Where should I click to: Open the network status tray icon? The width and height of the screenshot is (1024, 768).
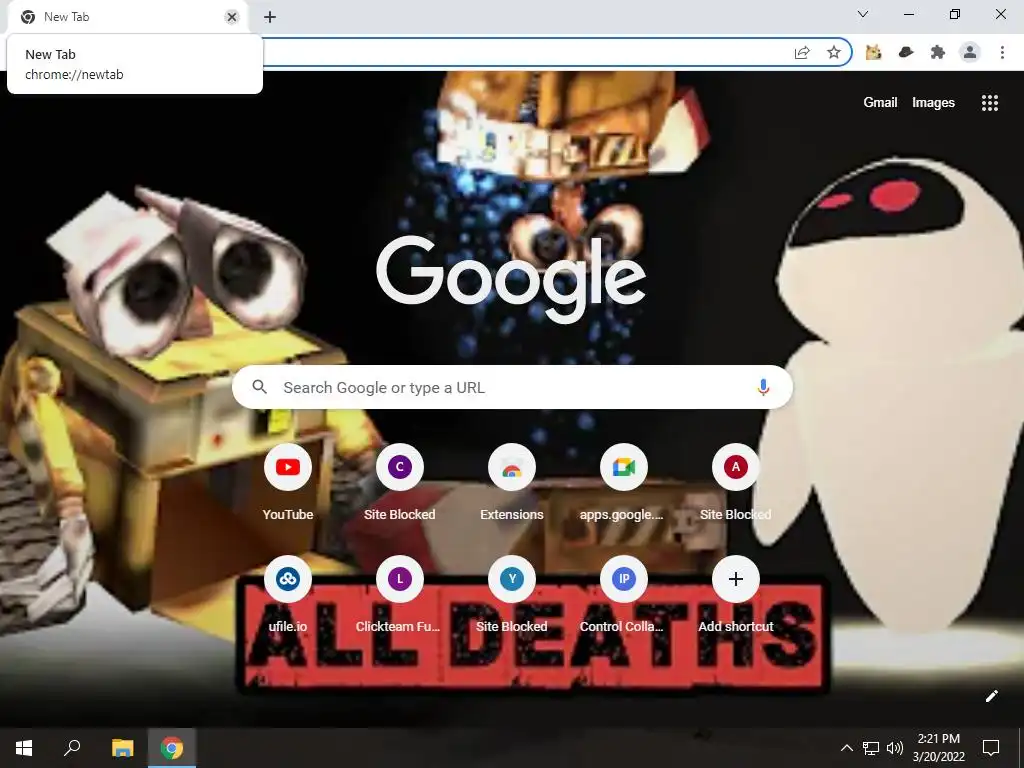point(871,748)
